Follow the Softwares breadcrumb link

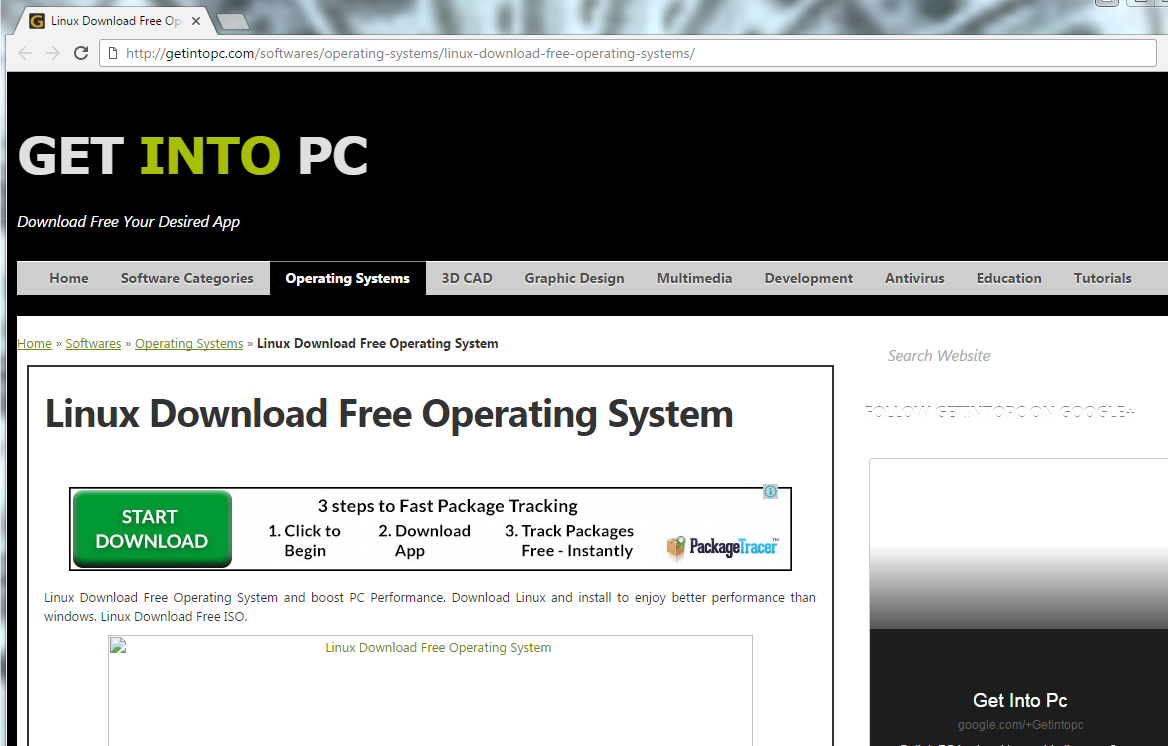(x=93, y=343)
